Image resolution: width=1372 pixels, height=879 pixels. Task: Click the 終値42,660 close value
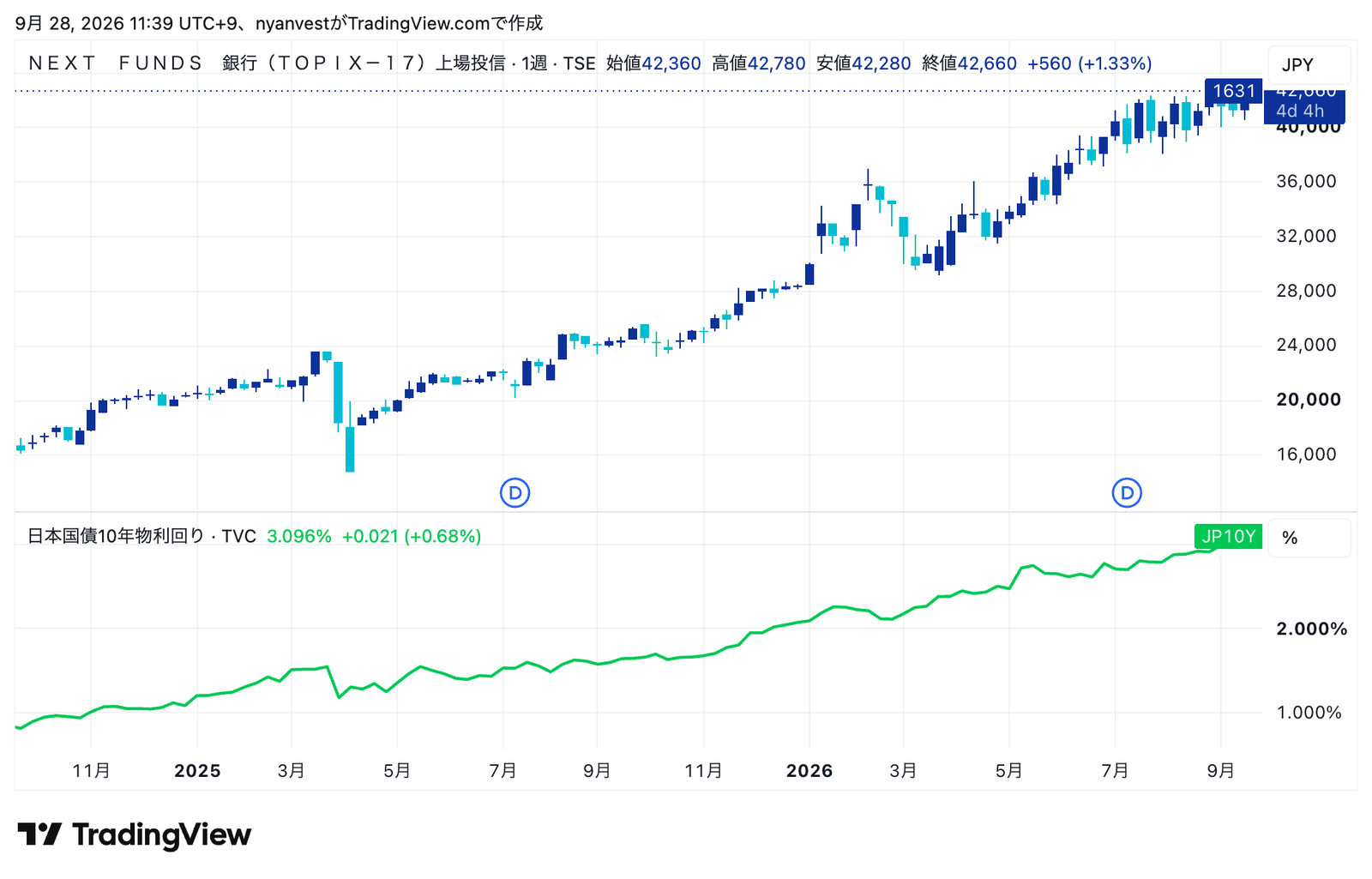coord(970,63)
